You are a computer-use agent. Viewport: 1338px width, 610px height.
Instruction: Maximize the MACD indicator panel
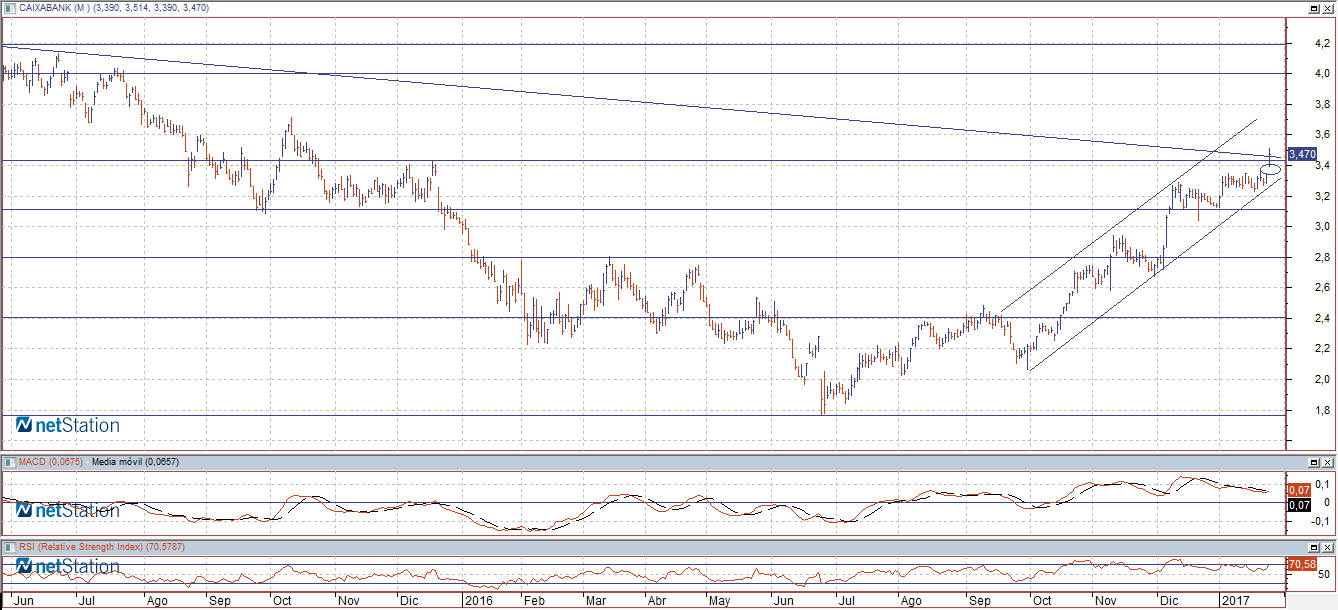(1314, 463)
